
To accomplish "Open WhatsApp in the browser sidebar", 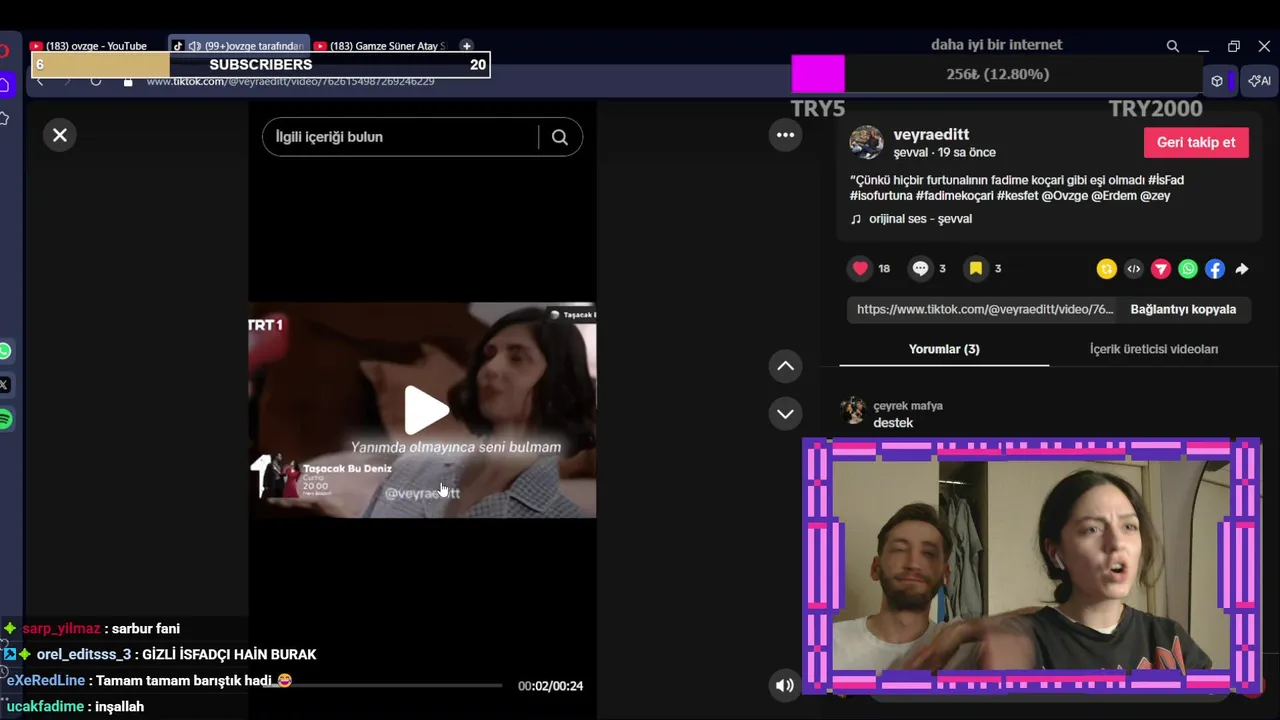I will pyautogui.click(x=5, y=351).
